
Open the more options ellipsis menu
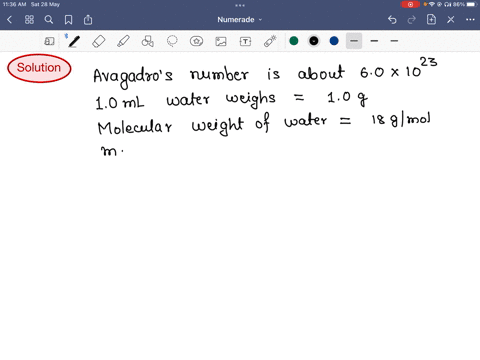(x=470, y=20)
